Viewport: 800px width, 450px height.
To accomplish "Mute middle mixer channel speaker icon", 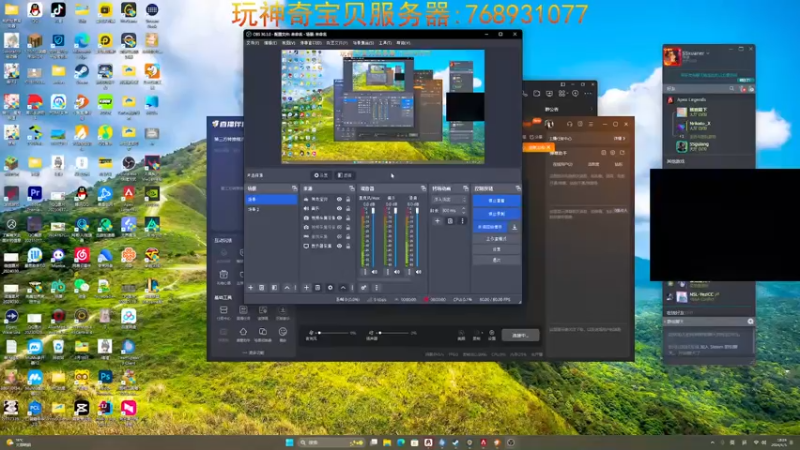I will coord(396,272).
